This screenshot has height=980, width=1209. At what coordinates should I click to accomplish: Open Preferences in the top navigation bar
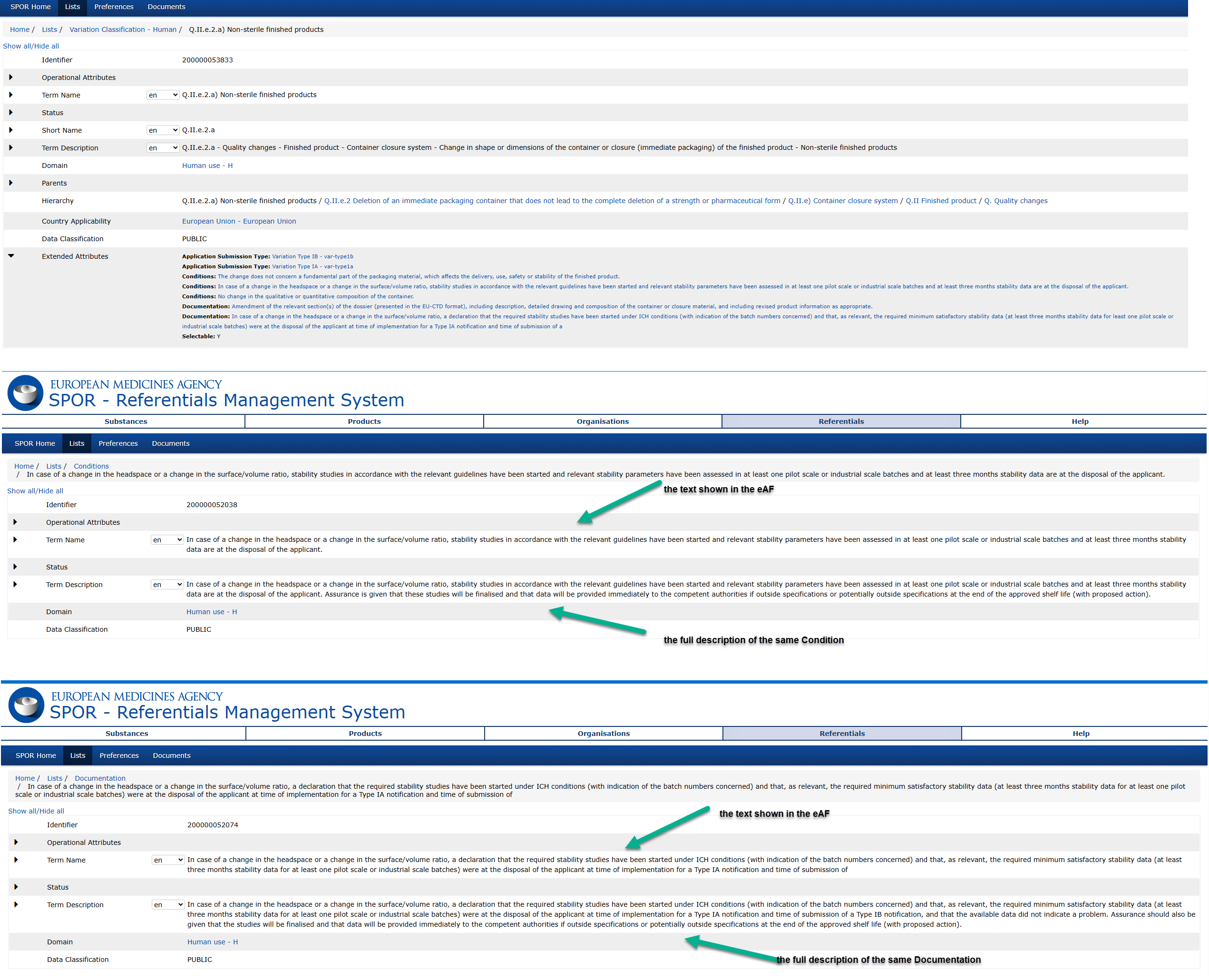pyautogui.click(x=114, y=7)
